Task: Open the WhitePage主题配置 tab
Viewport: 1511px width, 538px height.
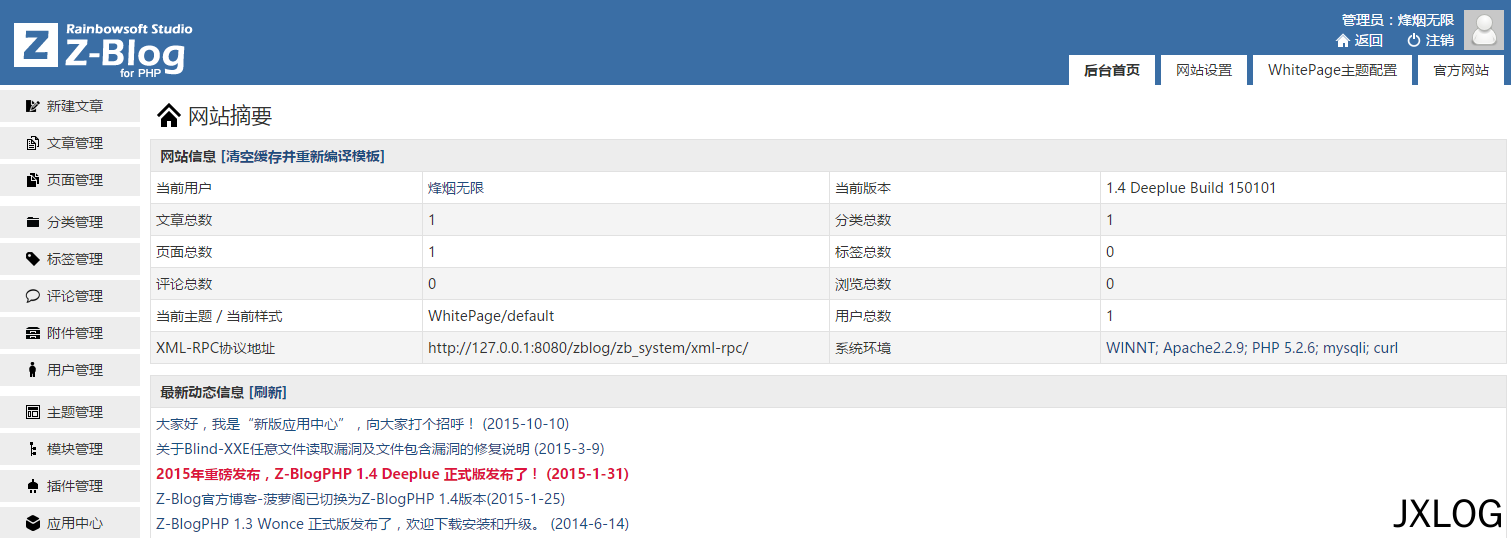Action: [x=1332, y=70]
